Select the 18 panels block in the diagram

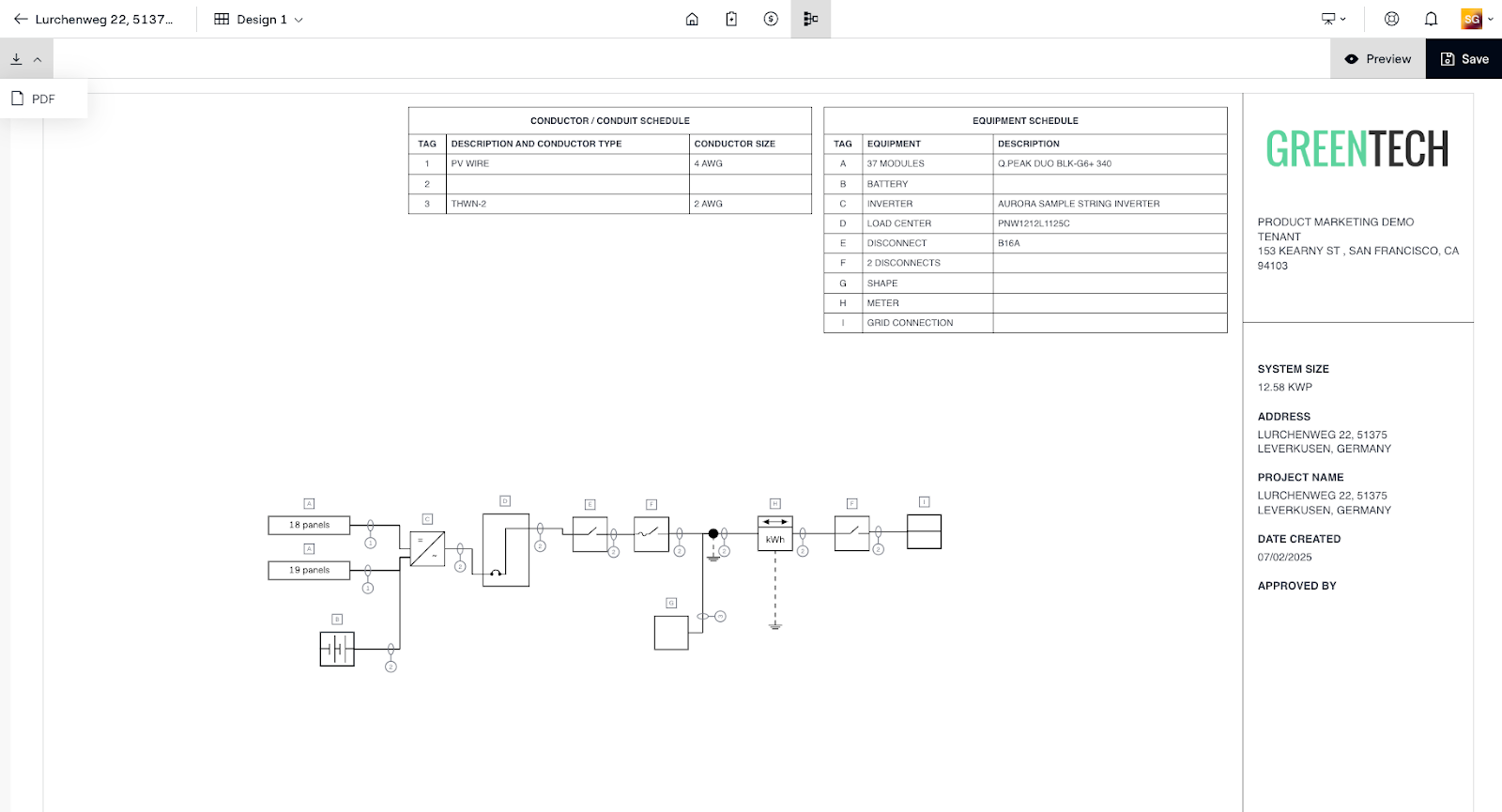coord(309,525)
